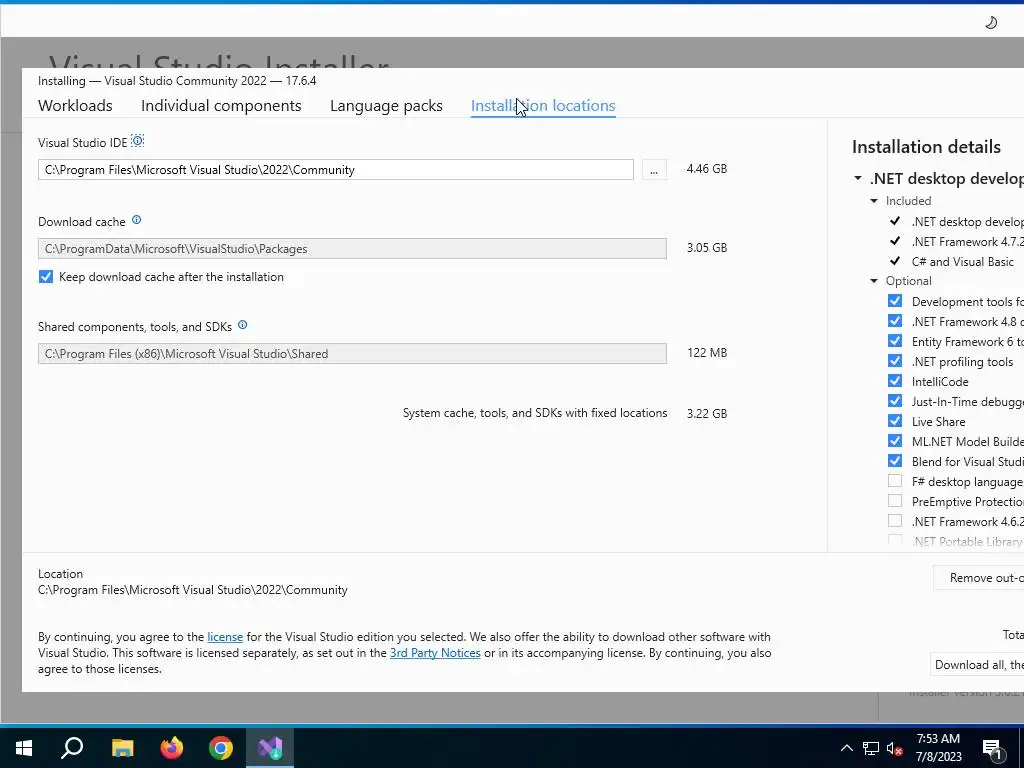Launch Google Chrome from taskbar
Viewport: 1024px width, 768px height.
point(221,748)
